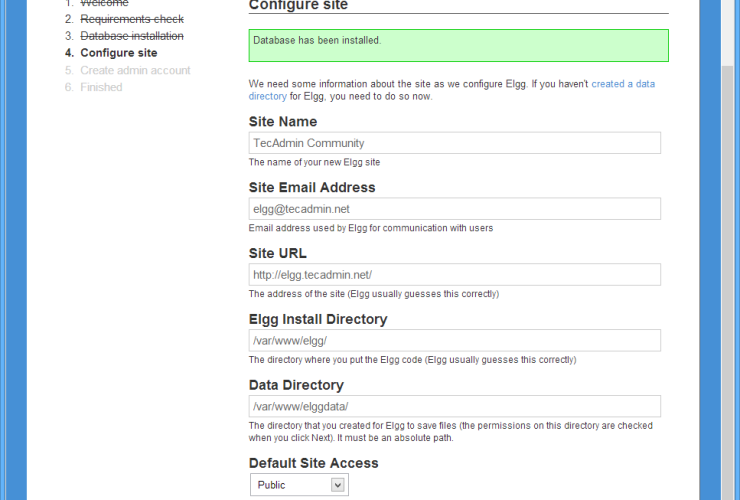Open the Default Site Access dropdown
The image size is (740, 500).
click(x=297, y=485)
